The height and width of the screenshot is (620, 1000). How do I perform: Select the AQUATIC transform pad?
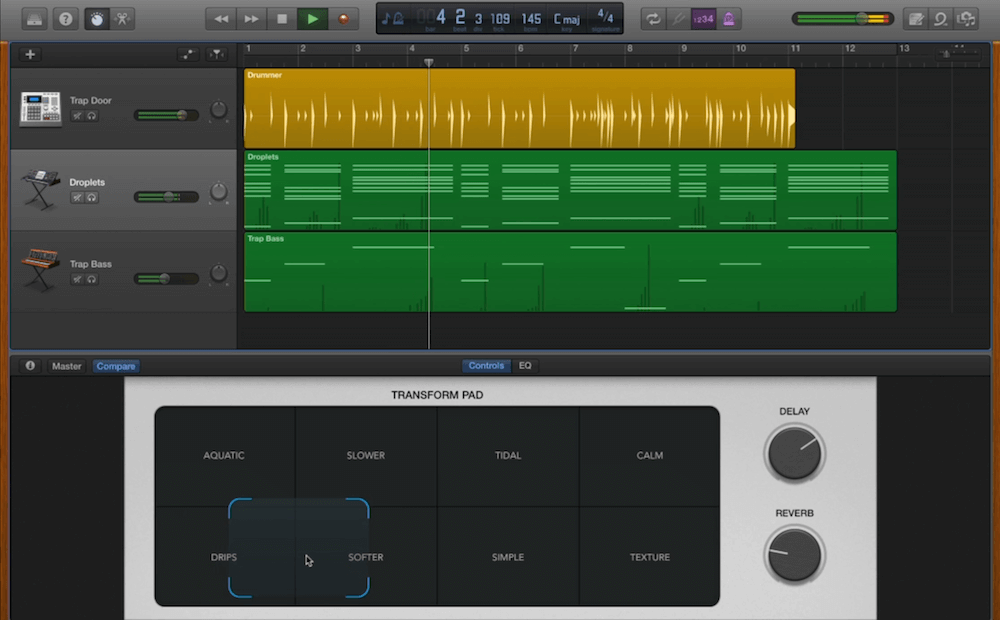point(224,455)
